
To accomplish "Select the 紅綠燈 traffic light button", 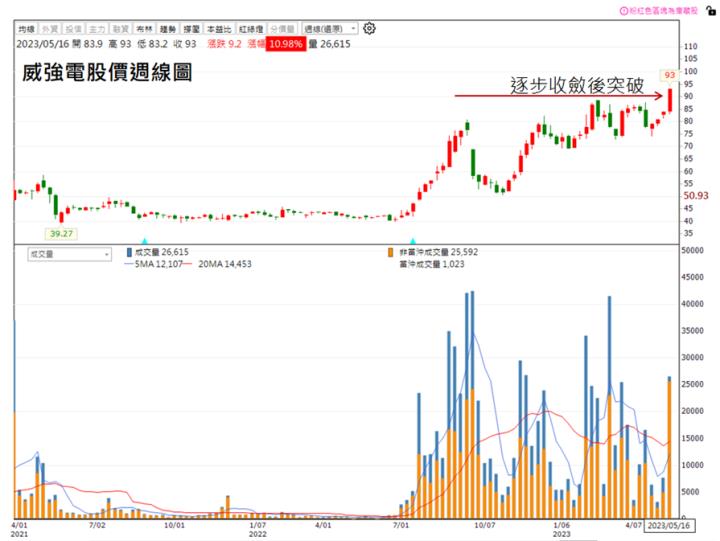I will tap(251, 29).
